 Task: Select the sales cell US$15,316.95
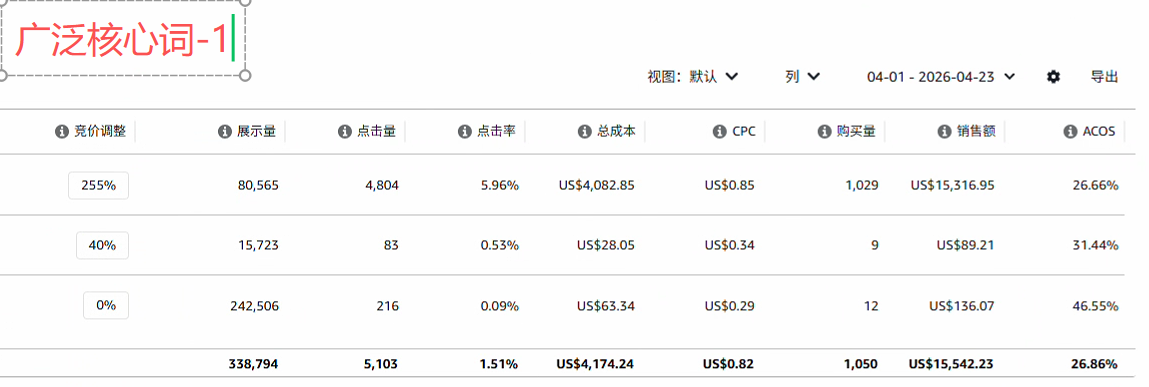pyautogui.click(x=953, y=185)
